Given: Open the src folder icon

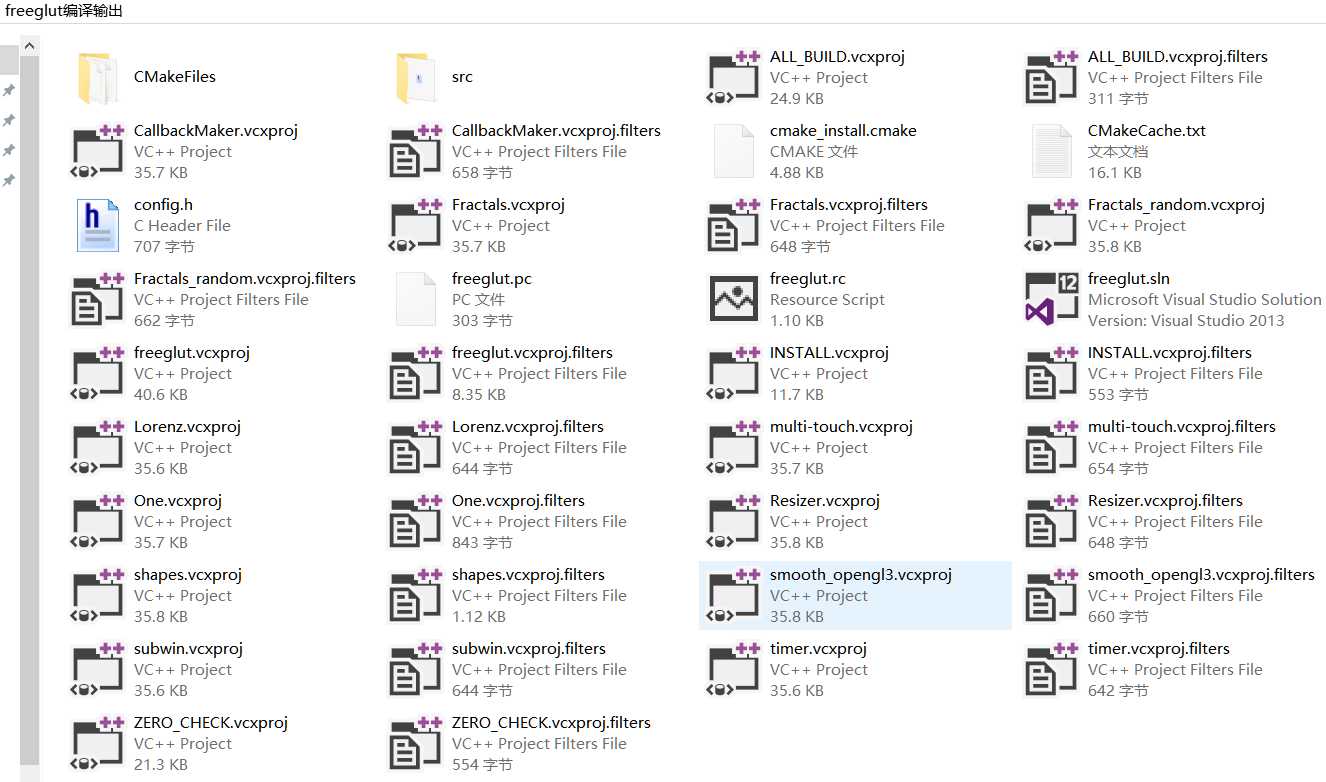Looking at the screenshot, I should click(416, 78).
